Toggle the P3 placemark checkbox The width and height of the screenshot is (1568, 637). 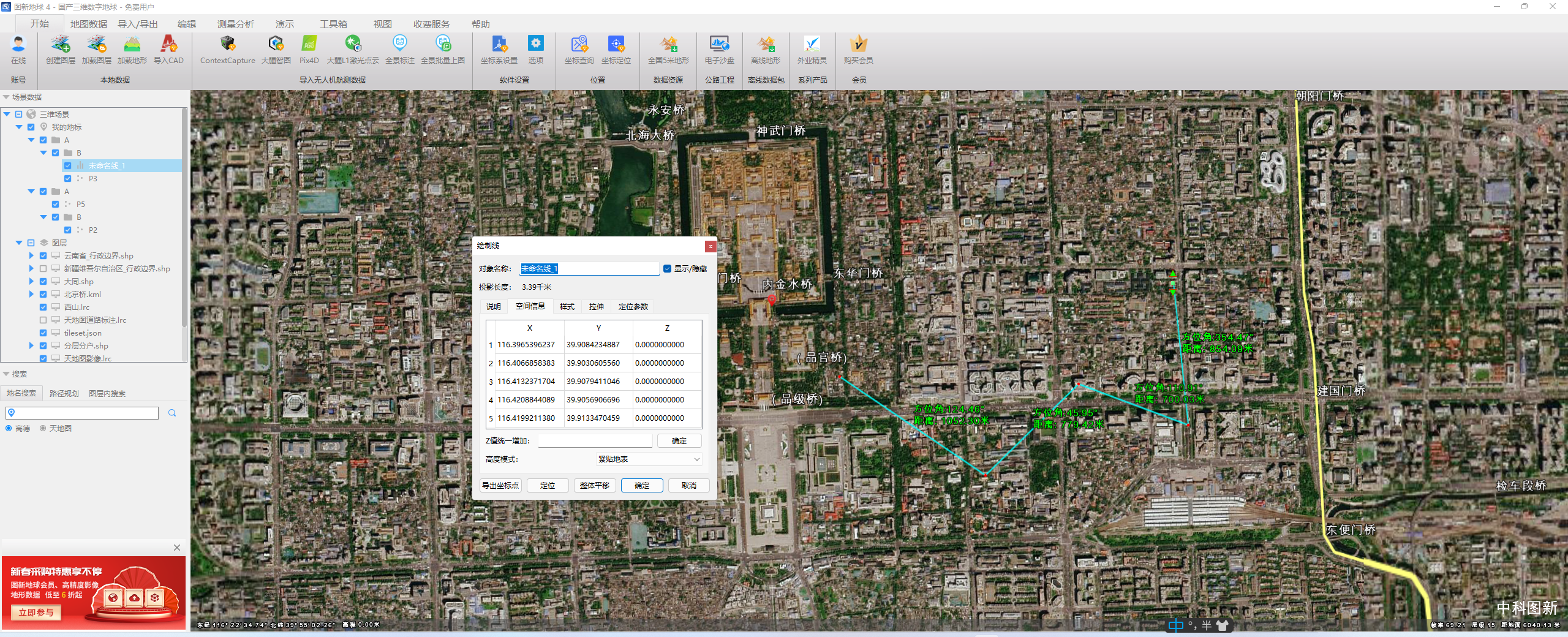click(67, 178)
